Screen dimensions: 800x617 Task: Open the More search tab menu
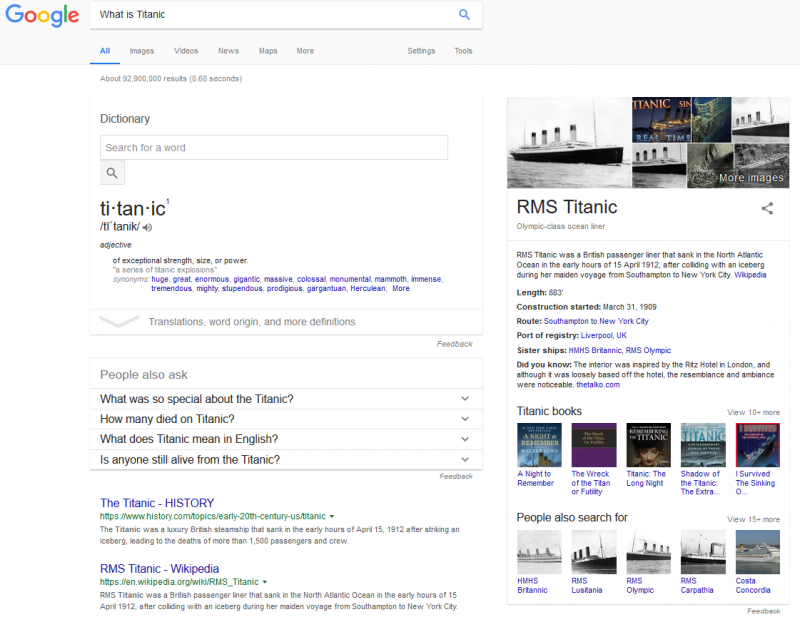tap(305, 51)
